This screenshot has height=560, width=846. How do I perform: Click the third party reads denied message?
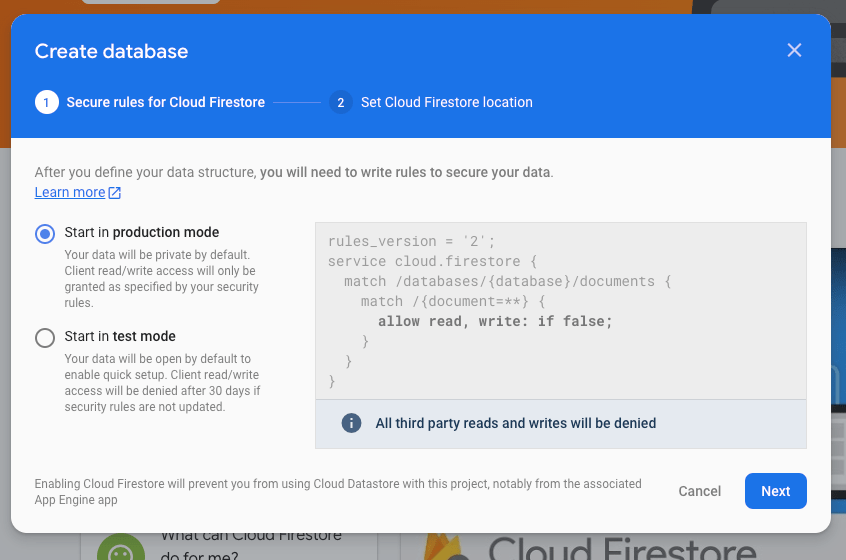pos(515,423)
